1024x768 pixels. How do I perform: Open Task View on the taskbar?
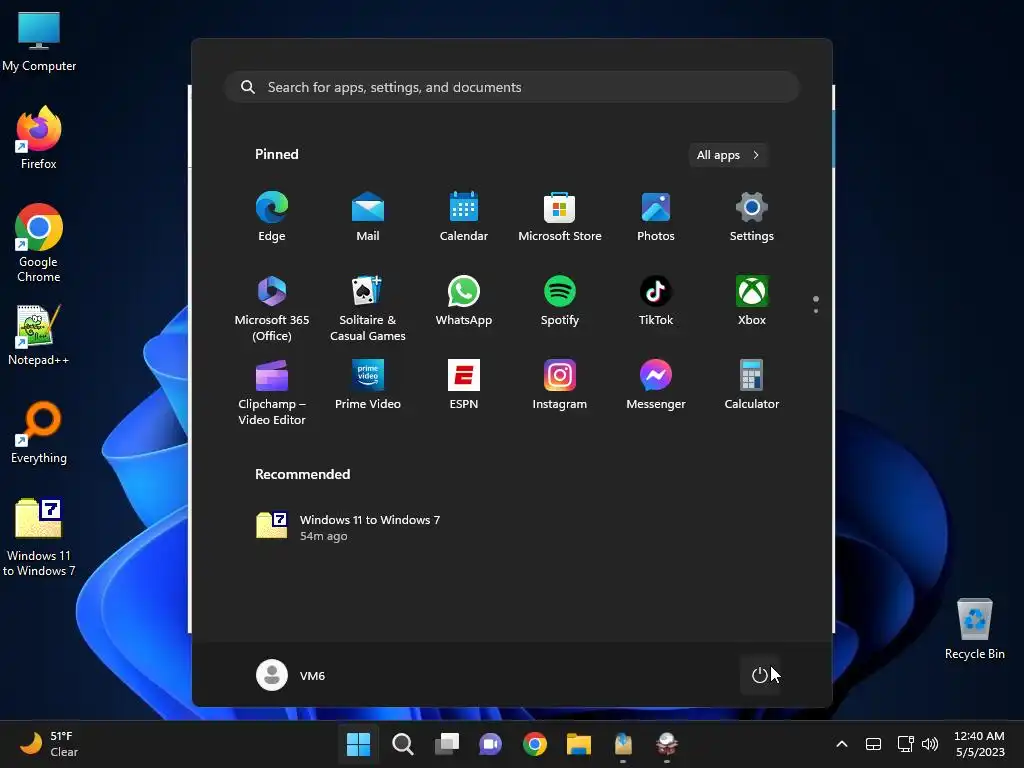(x=447, y=744)
